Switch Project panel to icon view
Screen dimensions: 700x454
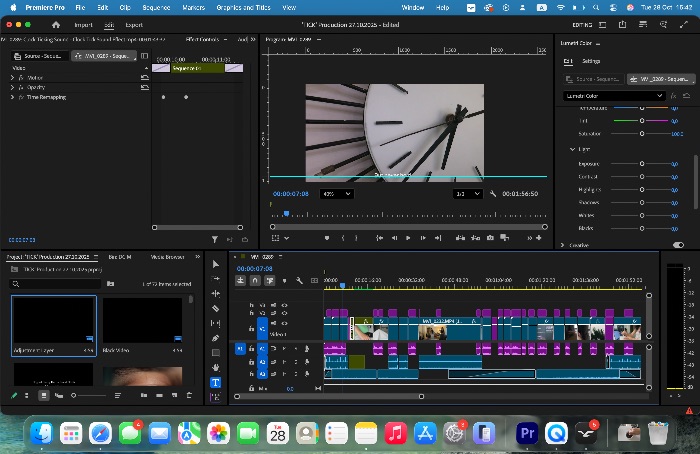click(x=44, y=396)
